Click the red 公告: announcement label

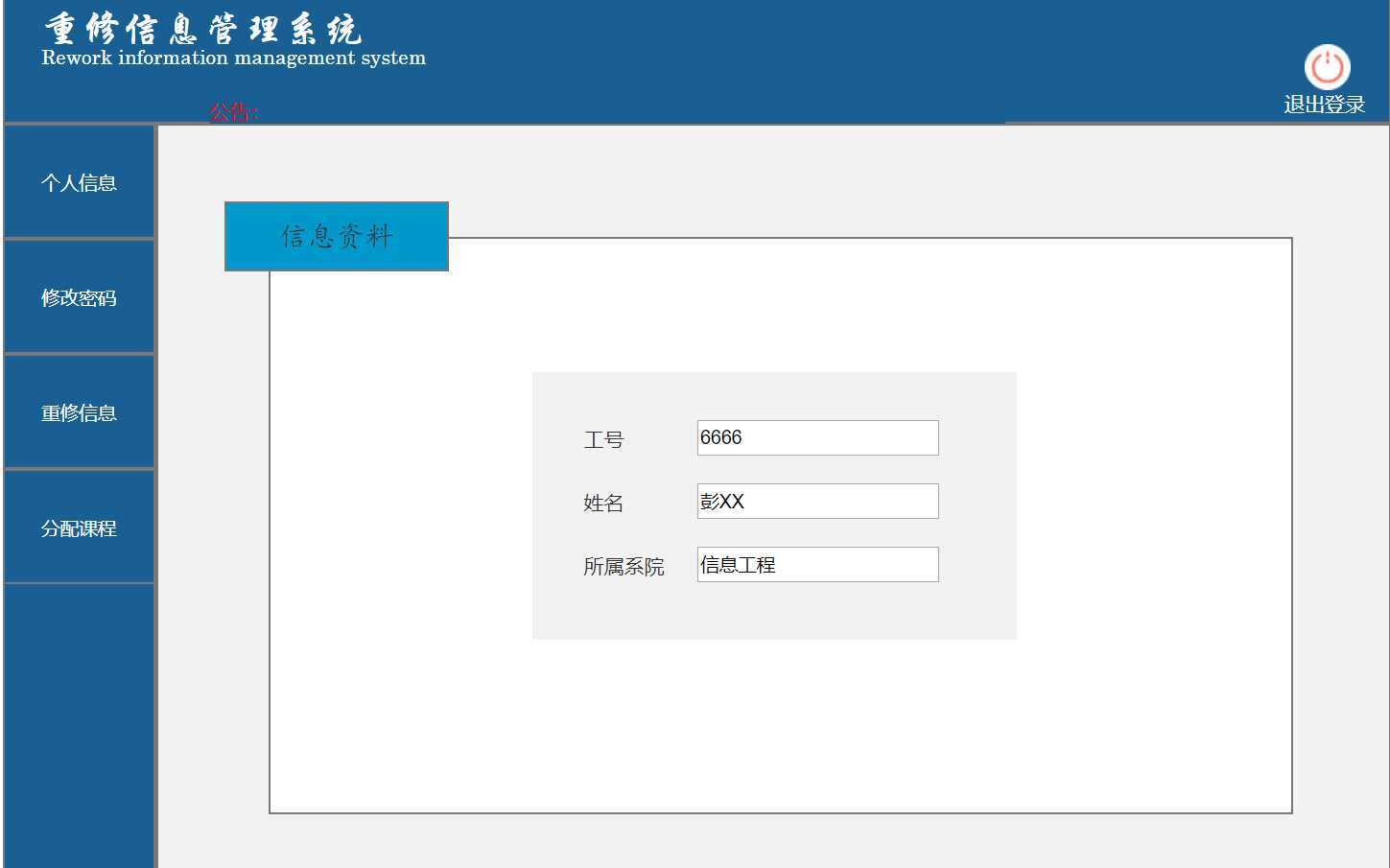[x=234, y=112]
